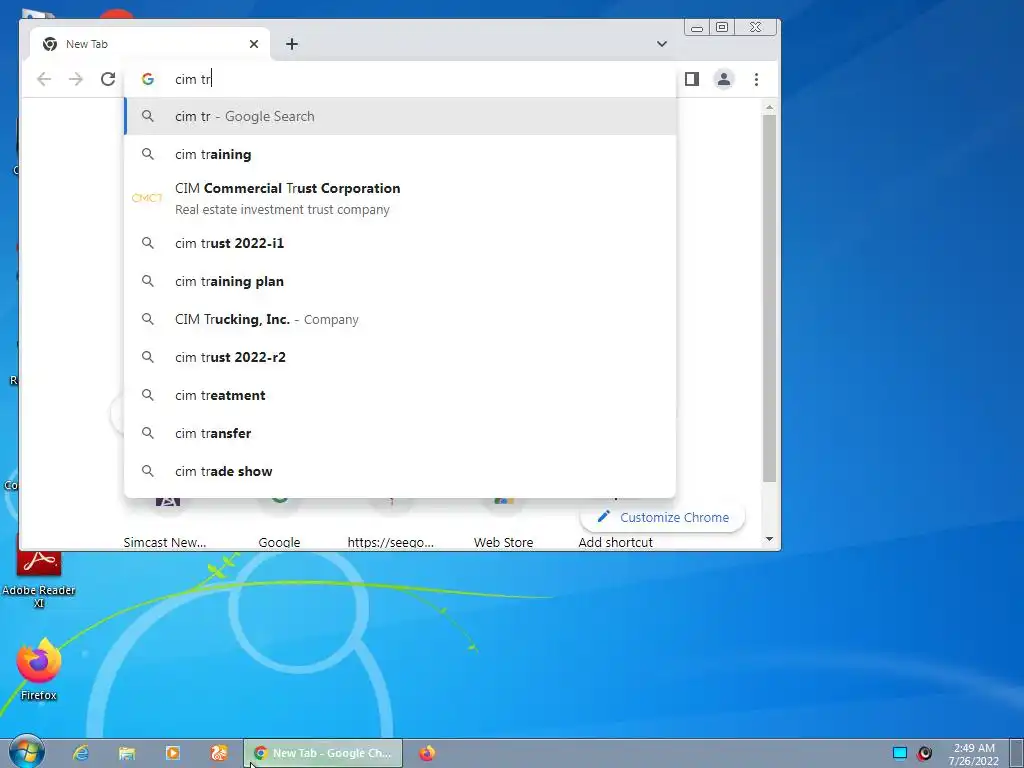Choose 'cim trade show' suggestion

pos(400,471)
